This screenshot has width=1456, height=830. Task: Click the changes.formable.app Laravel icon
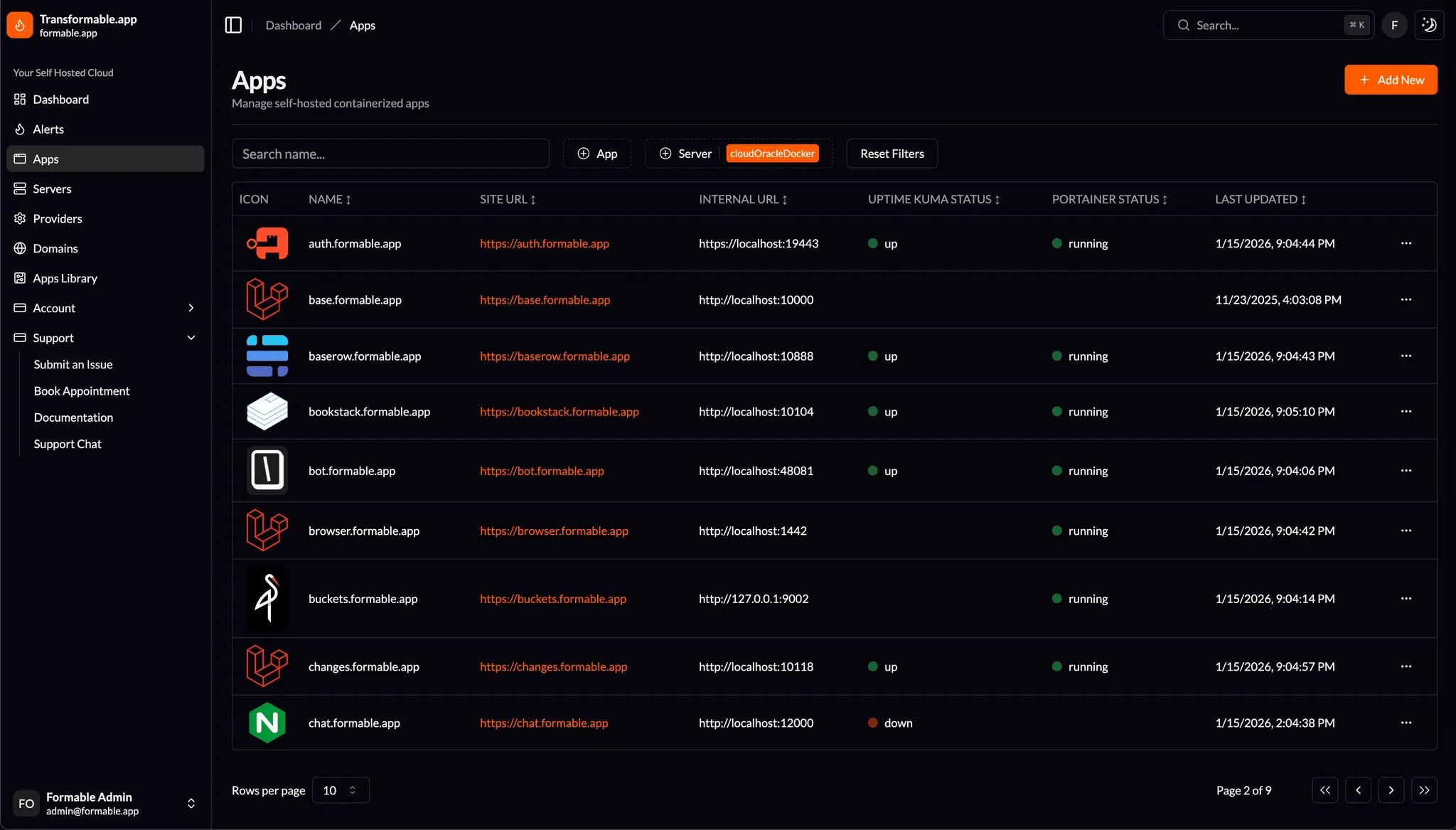click(x=267, y=666)
